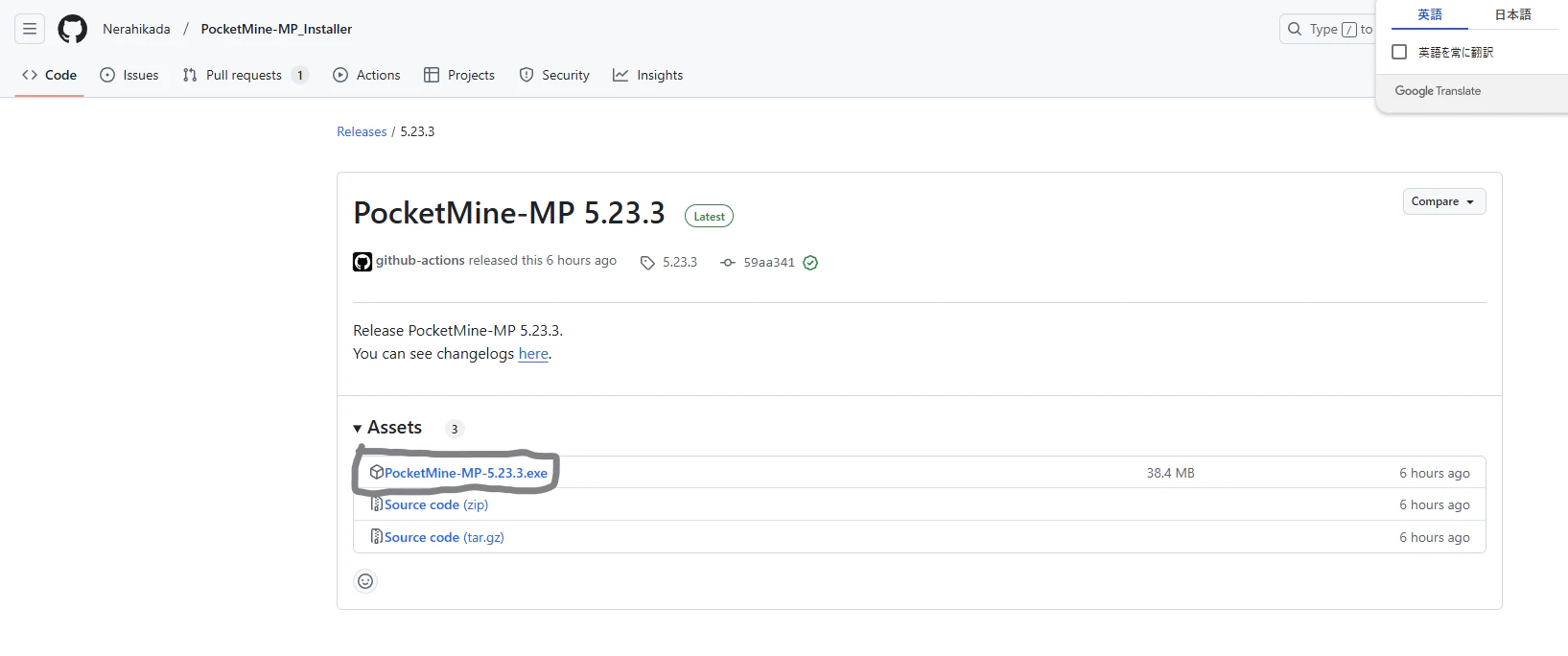Click the 38.4 MB file size text

(1171, 473)
